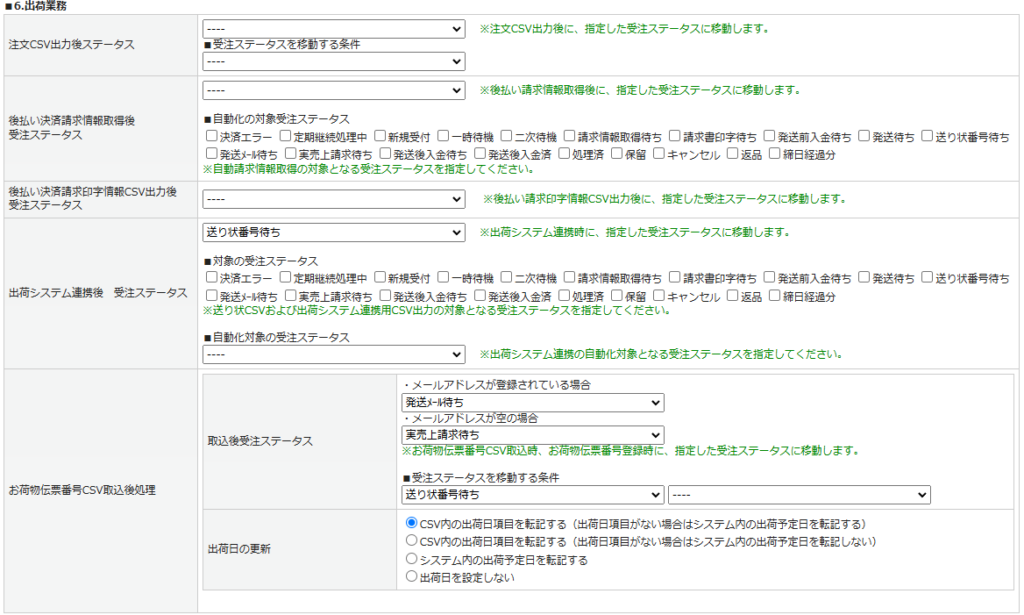Tick 発送後入金済 under 自動化の対象受注ステータス
Image resolution: width=1024 pixels, height=615 pixels.
click(481, 153)
